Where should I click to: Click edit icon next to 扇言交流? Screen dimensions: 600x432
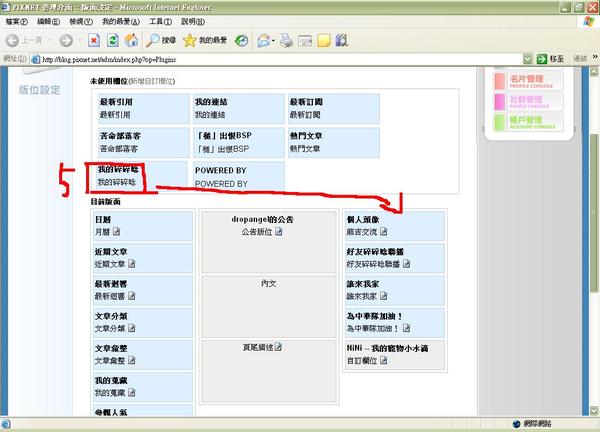(384, 231)
